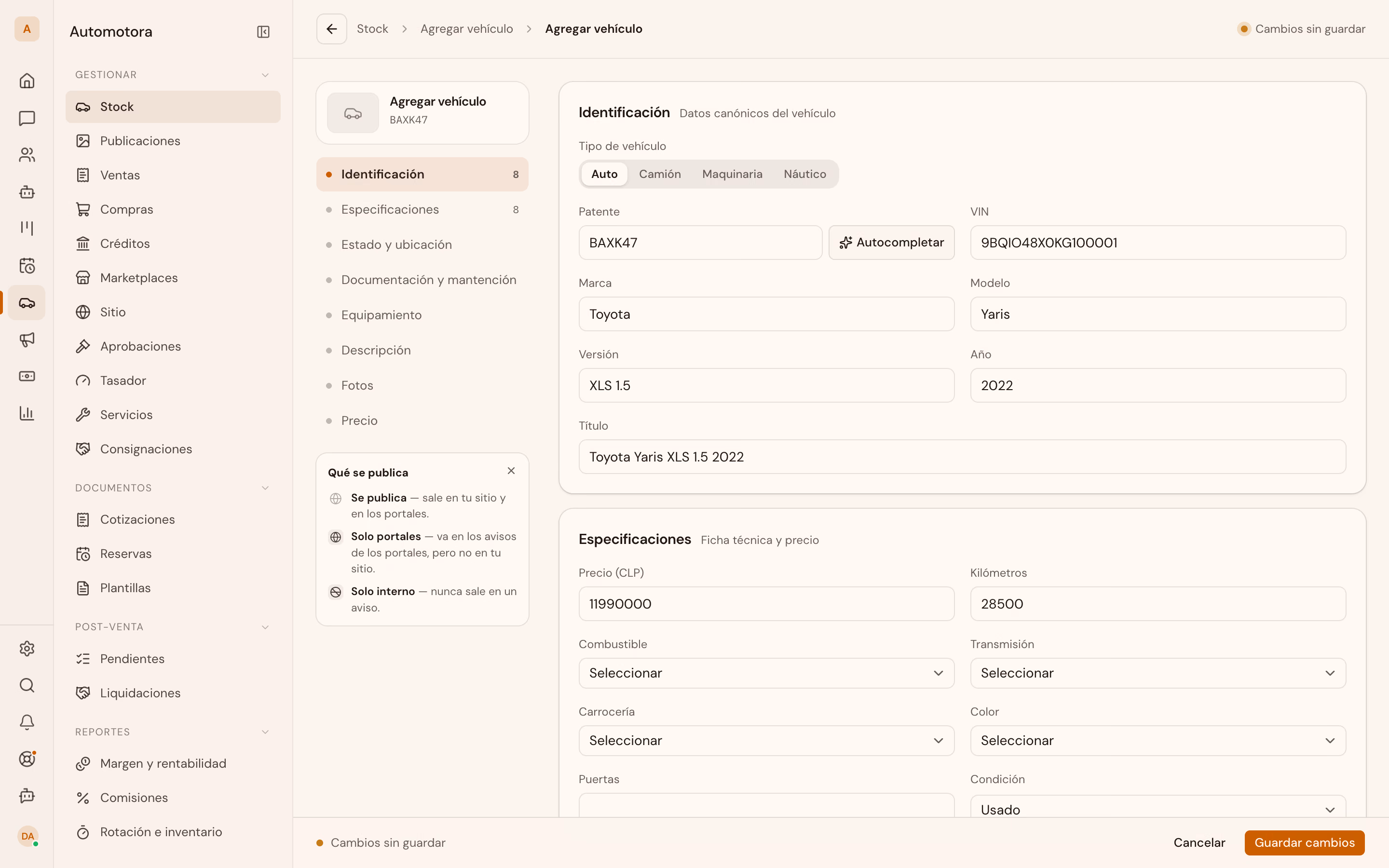Image resolution: width=1389 pixels, height=868 pixels.
Task: Click the Patente field with BAXK47
Action: 700,243
